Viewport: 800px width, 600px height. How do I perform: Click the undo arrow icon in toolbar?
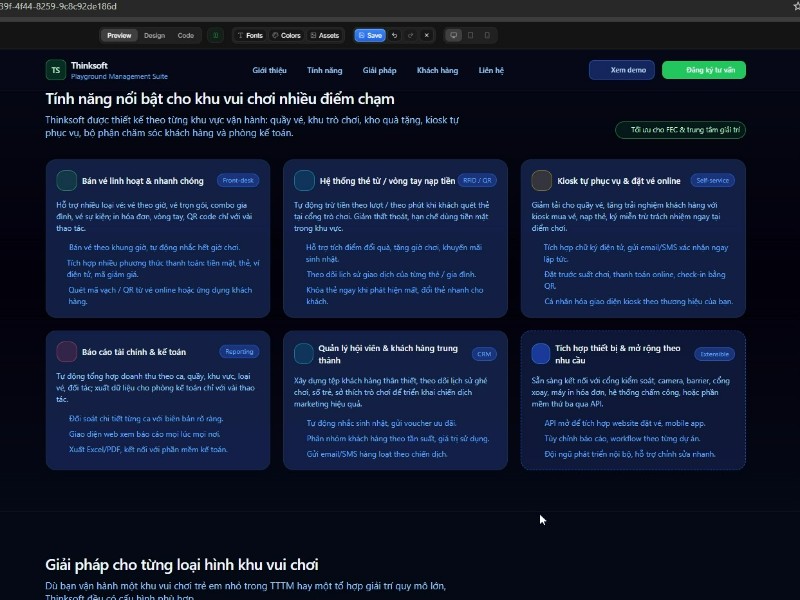[394, 35]
